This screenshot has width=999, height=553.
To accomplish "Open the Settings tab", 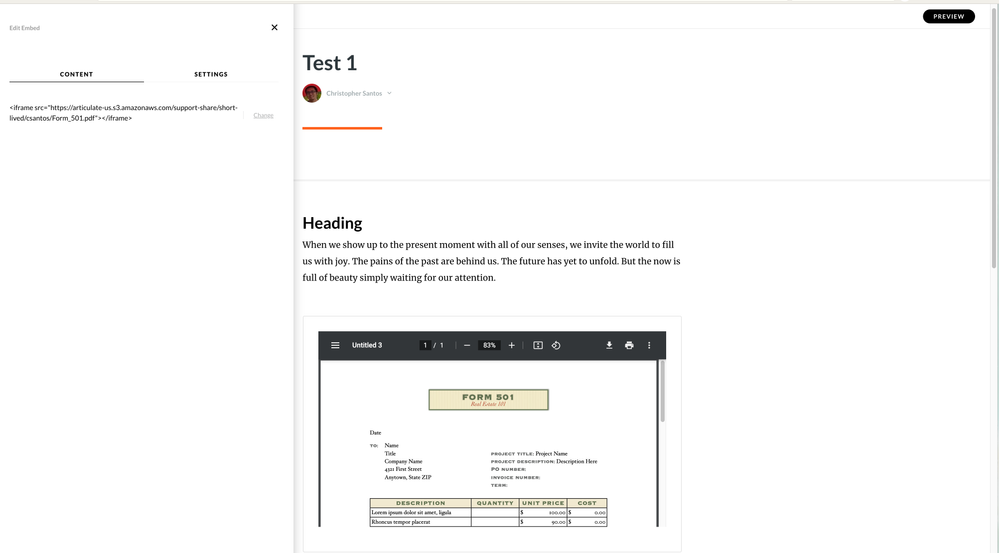I will click(211, 75).
